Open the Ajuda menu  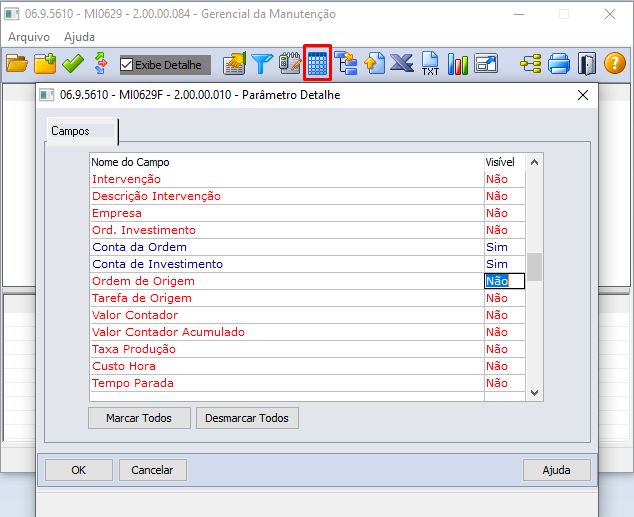click(x=79, y=37)
